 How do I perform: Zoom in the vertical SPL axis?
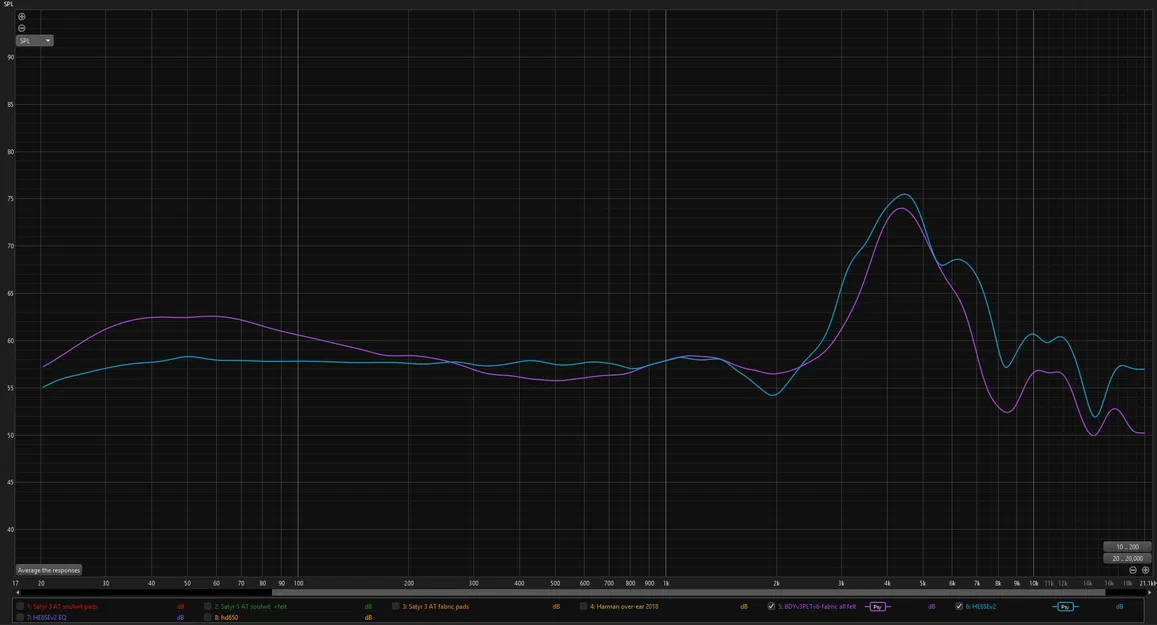[21, 16]
